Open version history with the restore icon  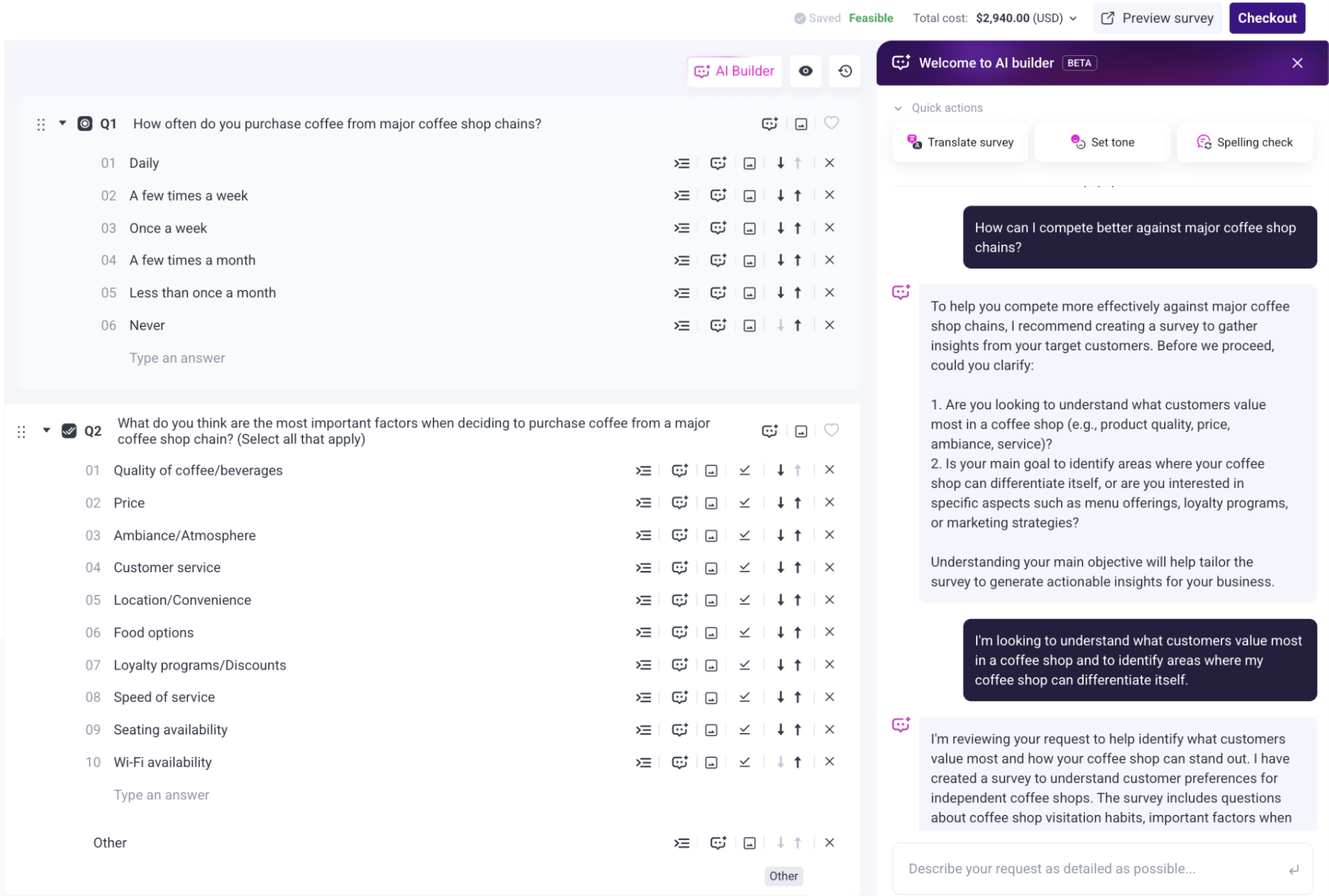(844, 70)
